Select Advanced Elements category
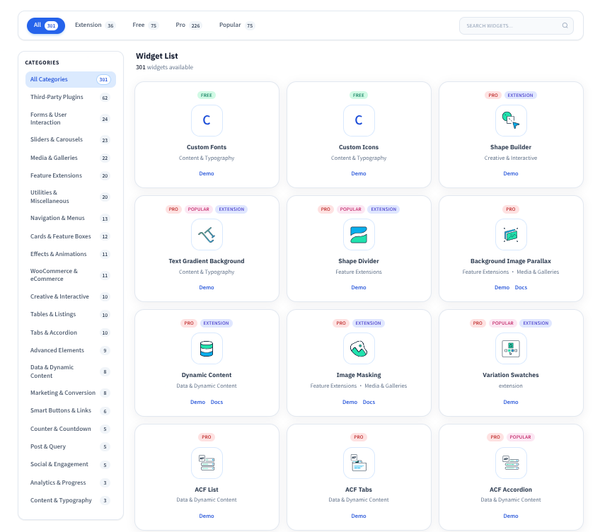Screen dimensions: 600x532 [70, 350]
